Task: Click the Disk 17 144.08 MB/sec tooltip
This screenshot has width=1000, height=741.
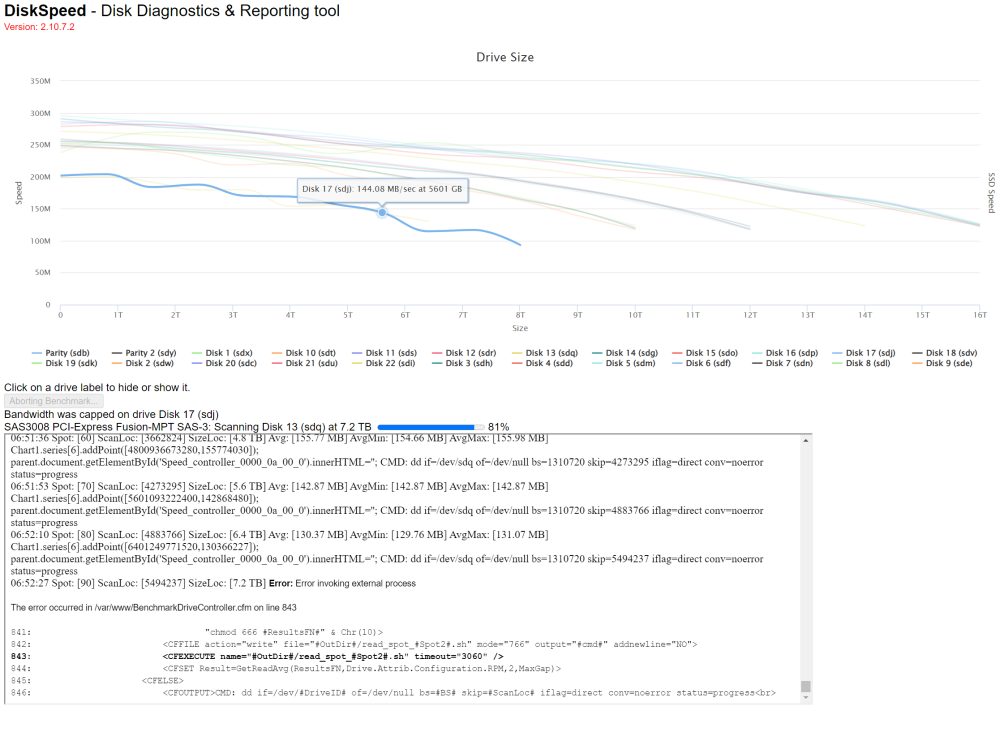Action: (383, 189)
